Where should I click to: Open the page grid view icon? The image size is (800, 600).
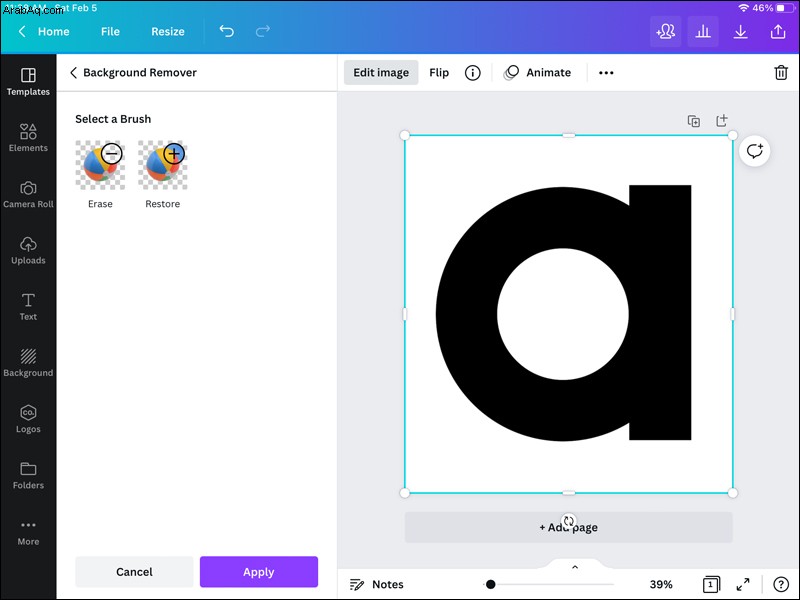click(711, 584)
